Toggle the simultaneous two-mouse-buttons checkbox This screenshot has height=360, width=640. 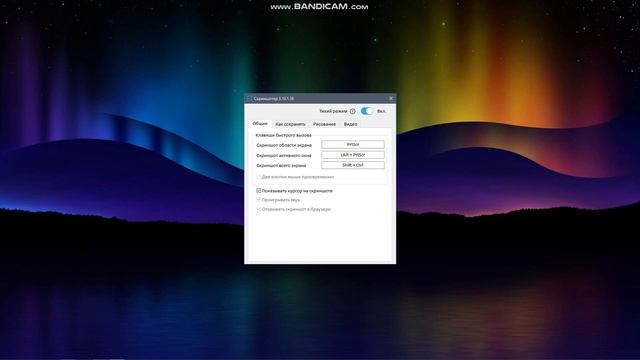coord(258,177)
